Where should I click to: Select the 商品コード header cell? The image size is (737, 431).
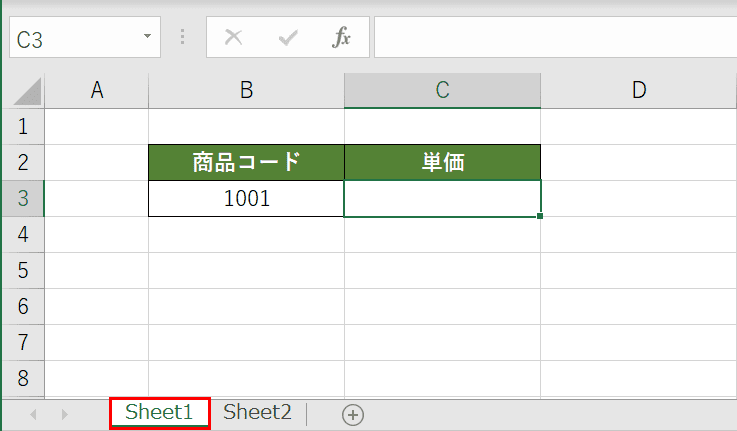coord(246,163)
